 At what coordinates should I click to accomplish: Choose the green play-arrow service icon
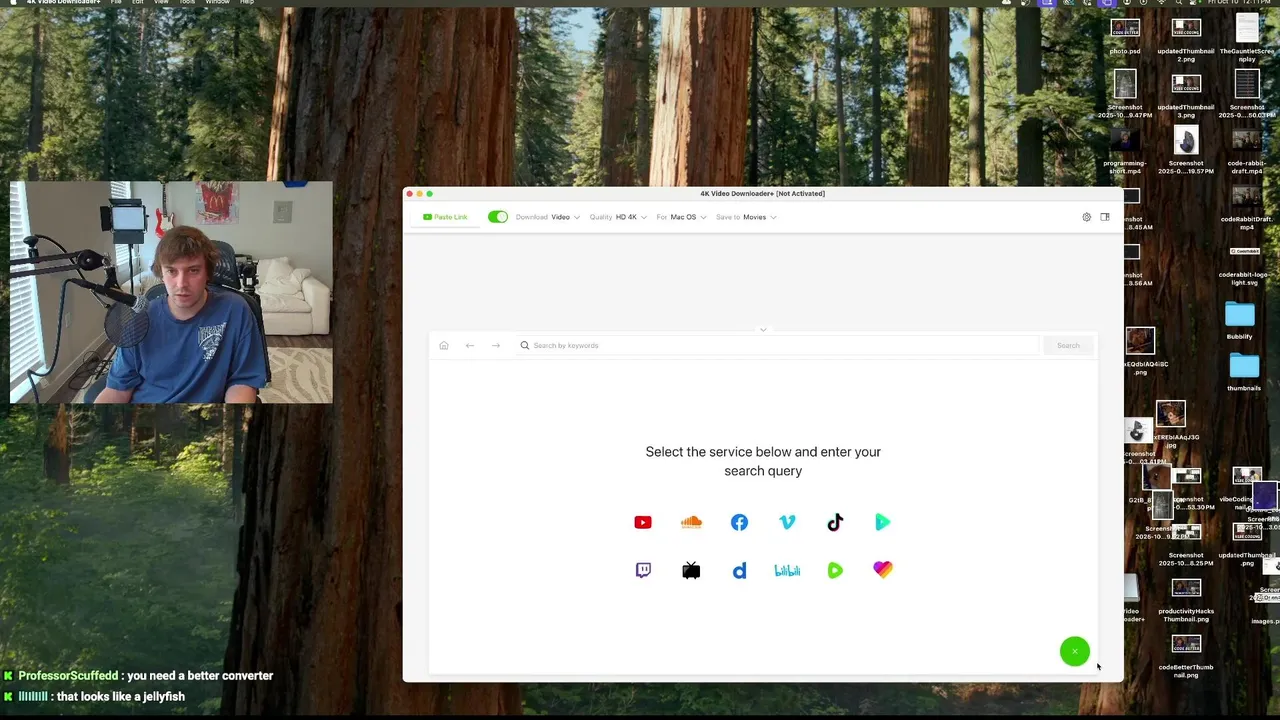[883, 522]
